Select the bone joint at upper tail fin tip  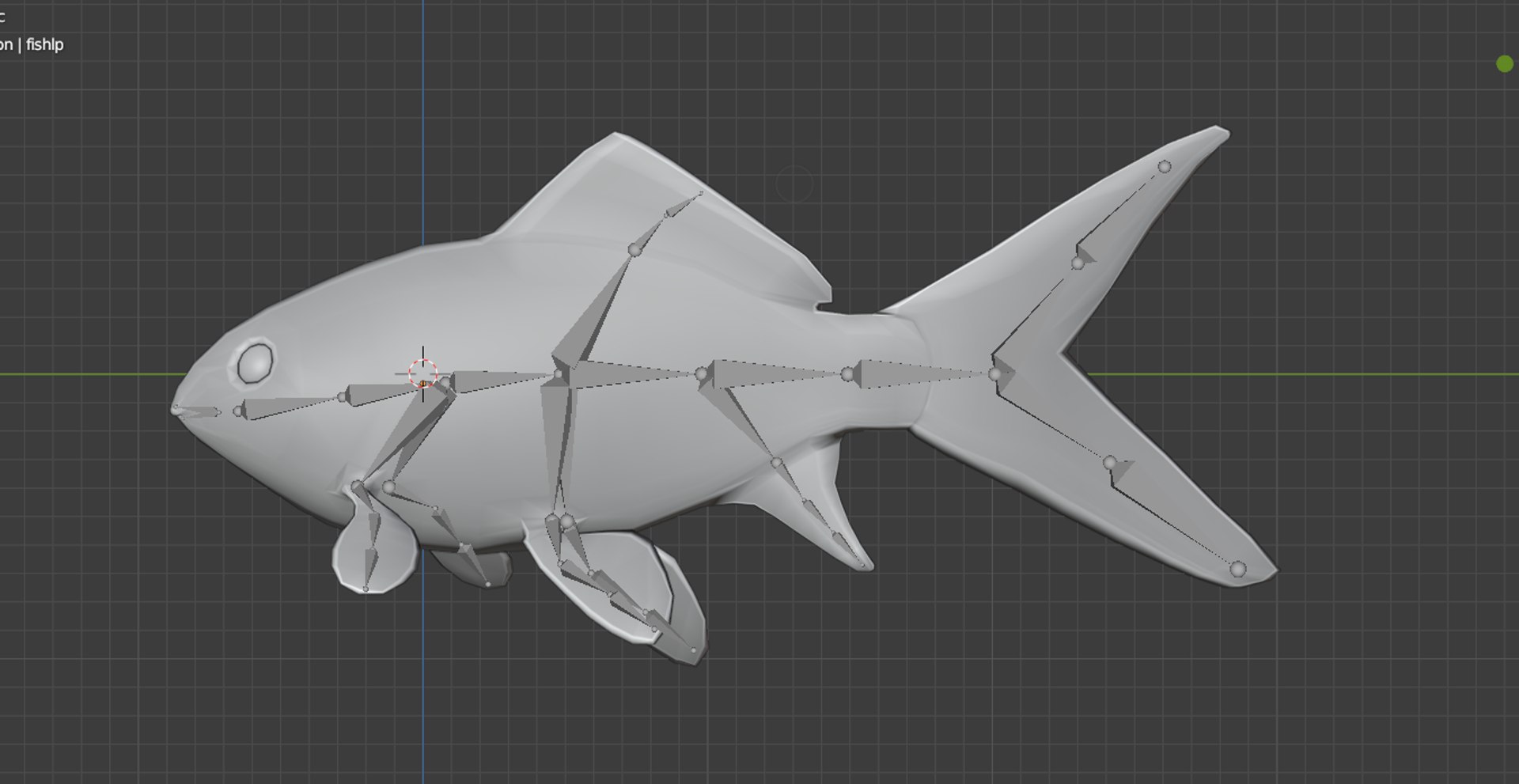point(1165,167)
